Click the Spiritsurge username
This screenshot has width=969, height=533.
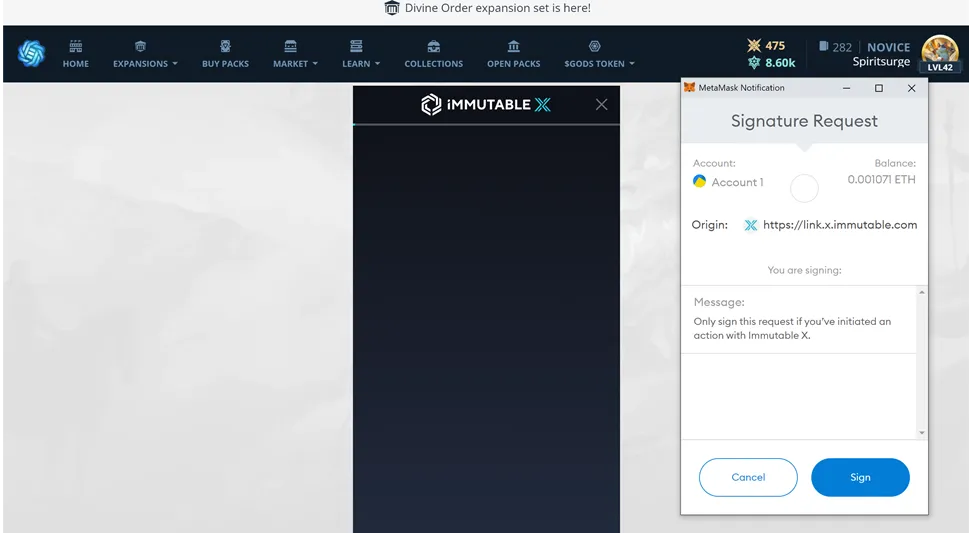point(881,62)
